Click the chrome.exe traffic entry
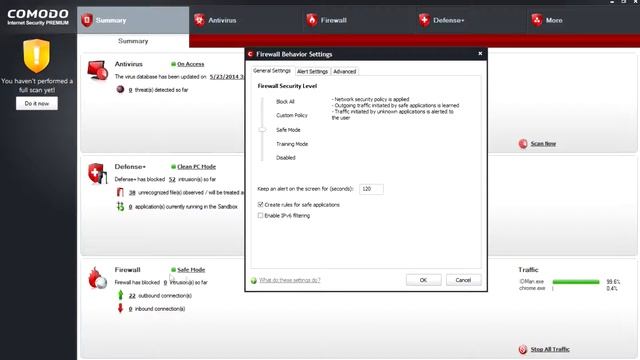Image resolution: width=640 pixels, height=360 pixels. point(532,288)
